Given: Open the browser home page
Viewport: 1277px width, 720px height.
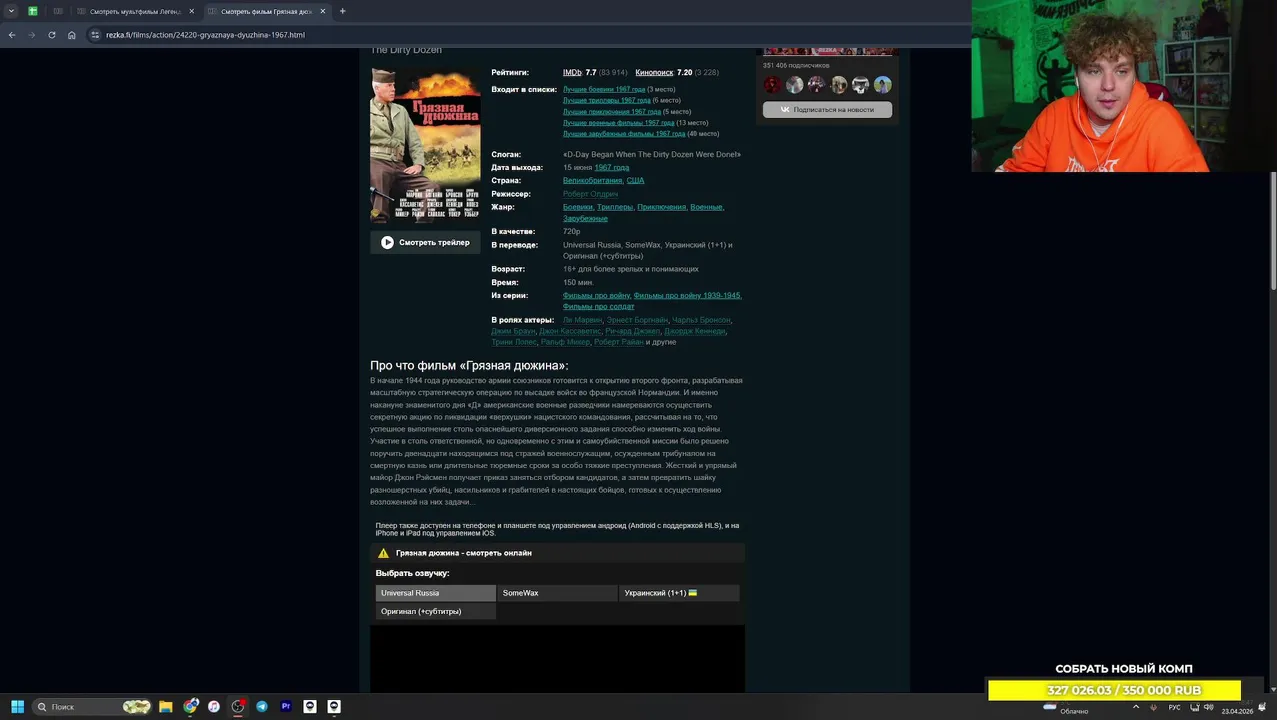Looking at the screenshot, I should [71, 35].
